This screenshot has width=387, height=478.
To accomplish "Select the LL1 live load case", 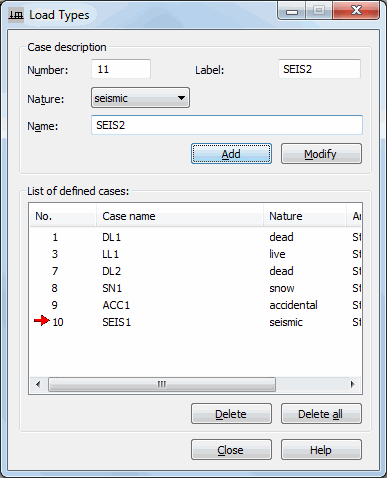I will pyautogui.click(x=196, y=254).
